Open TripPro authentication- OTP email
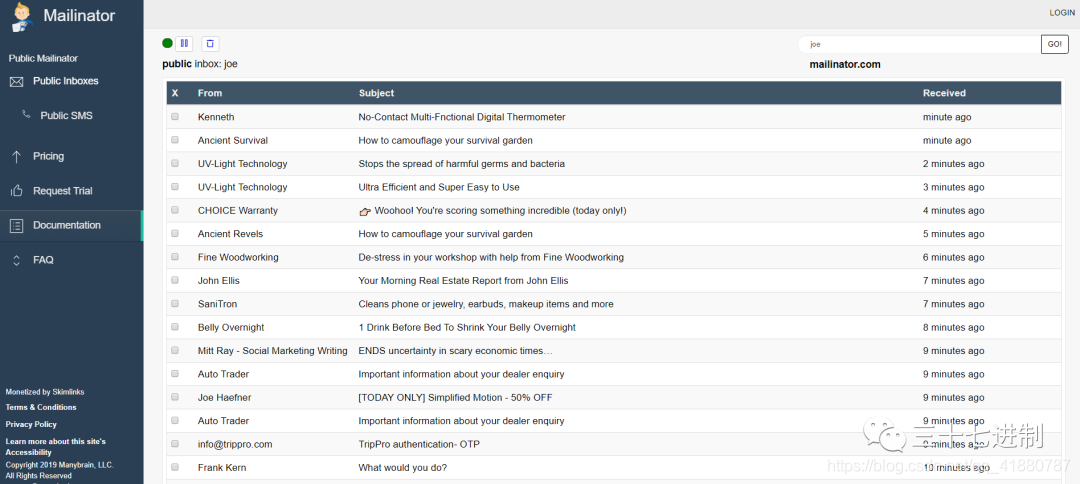The height and width of the screenshot is (484, 1080). tap(419, 444)
